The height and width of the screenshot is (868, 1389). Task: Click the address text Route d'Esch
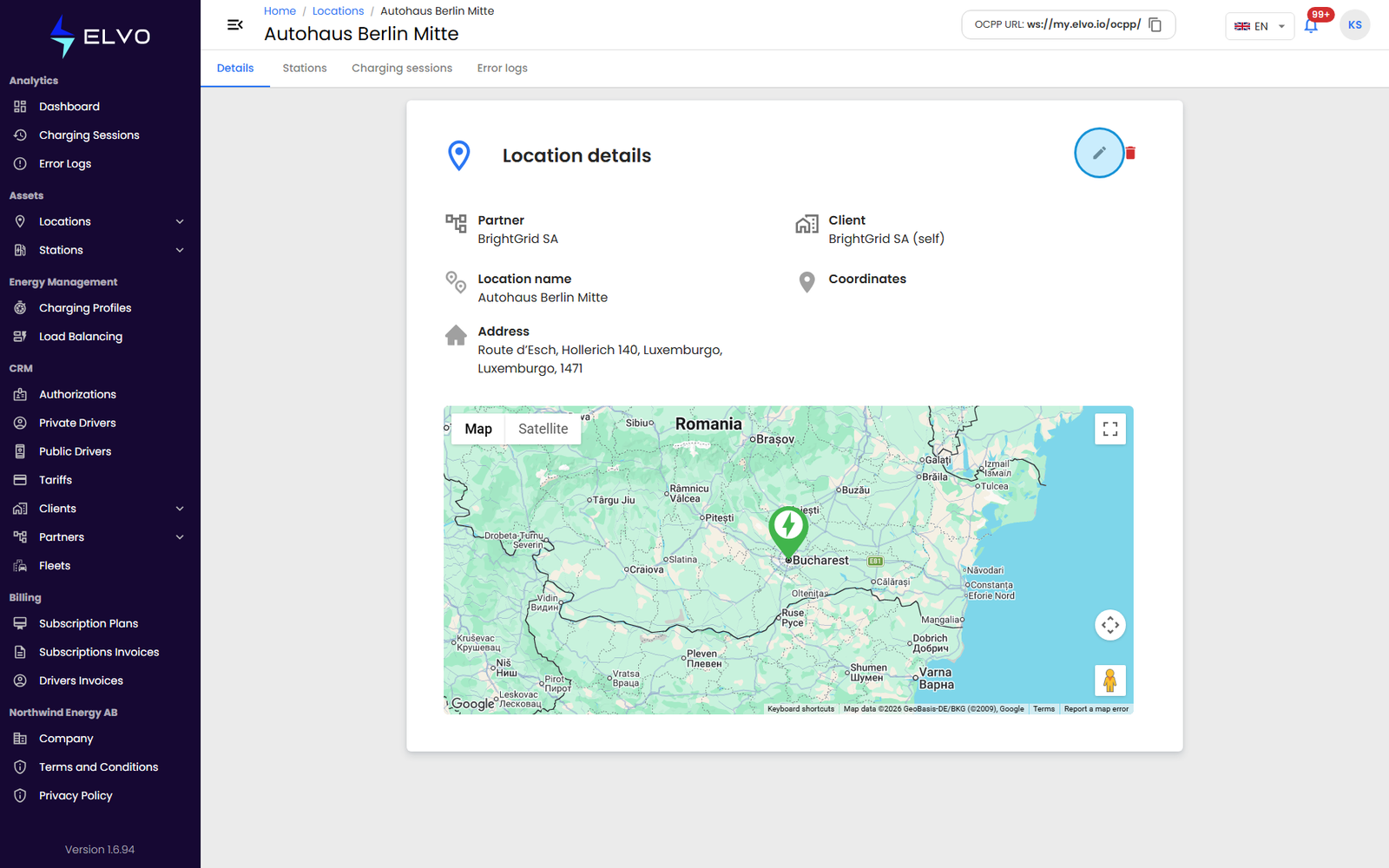[x=600, y=359]
